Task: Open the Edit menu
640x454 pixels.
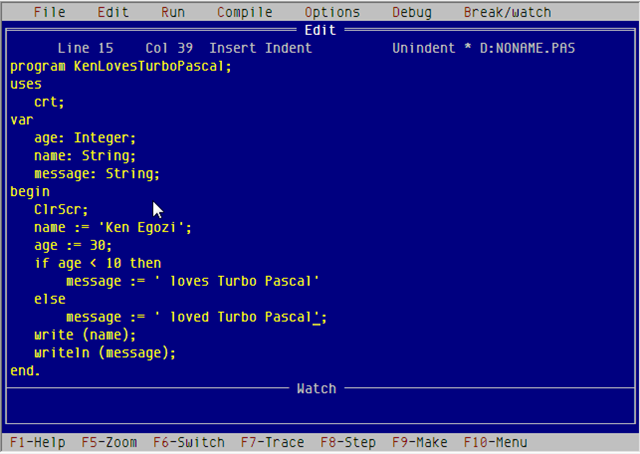Action: pyautogui.click(x=113, y=12)
